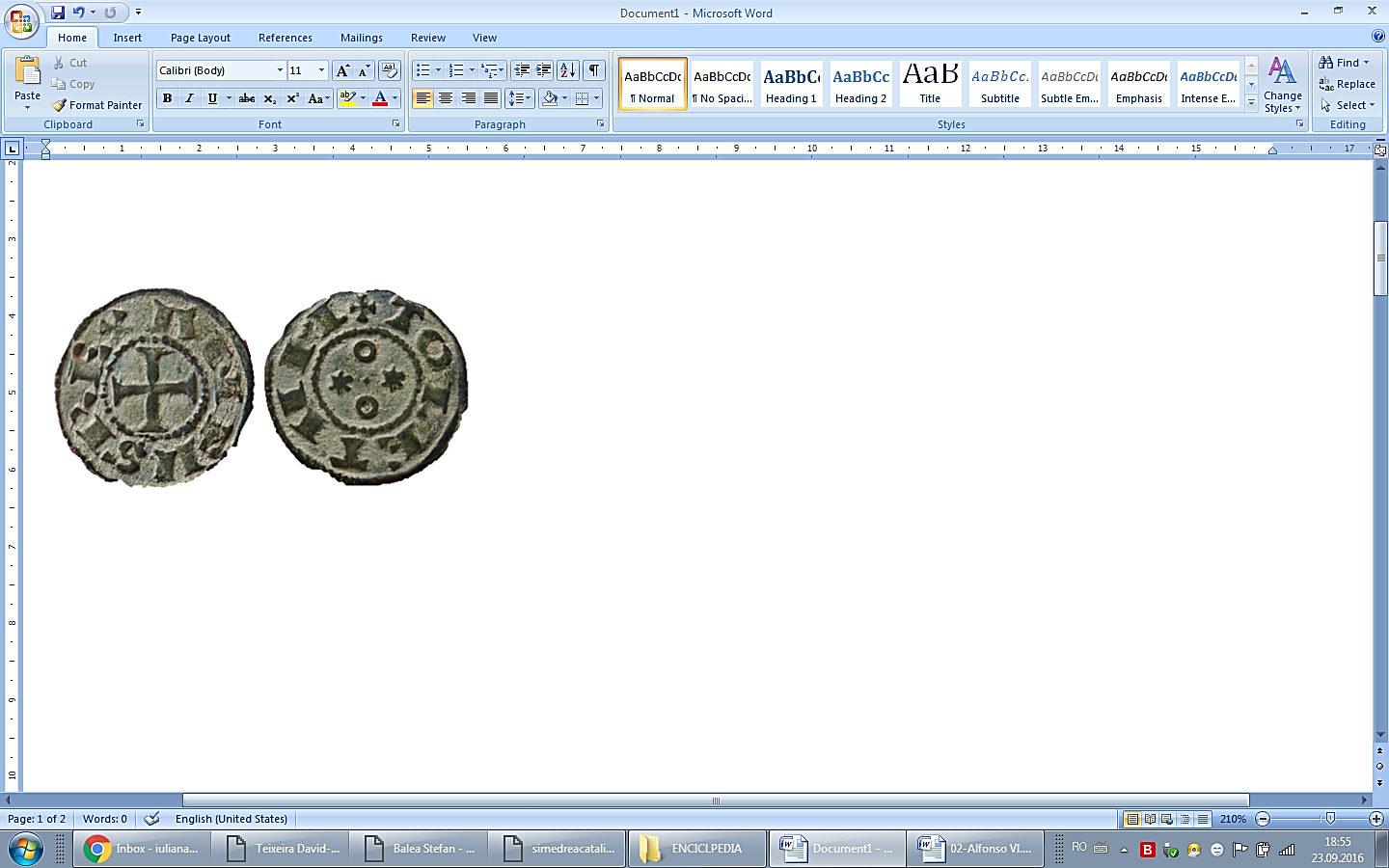The image size is (1389, 868).
Task: Click the Show/Hide paragraph marks icon
Action: 594,70
